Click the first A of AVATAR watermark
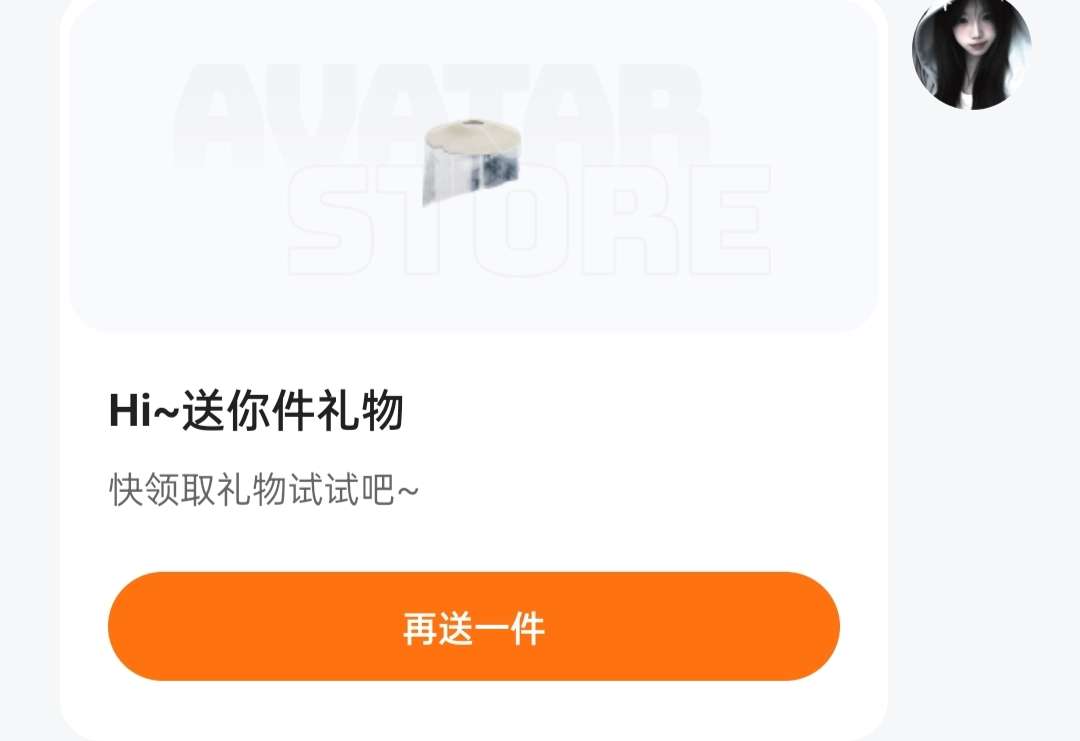This screenshot has width=1080, height=741. 222,116
